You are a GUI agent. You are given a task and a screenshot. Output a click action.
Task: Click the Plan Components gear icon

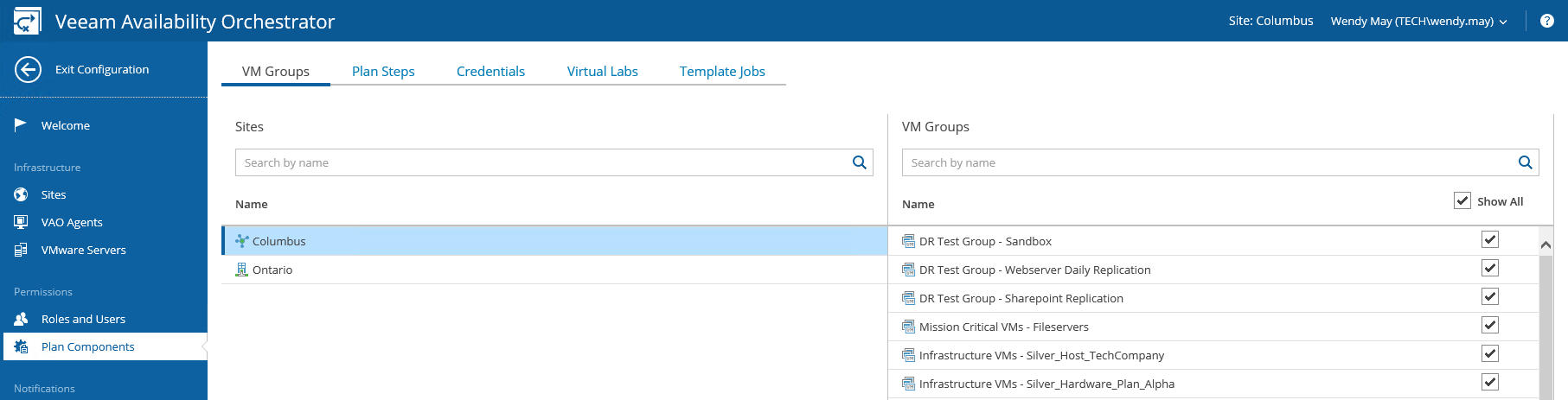pos(21,346)
